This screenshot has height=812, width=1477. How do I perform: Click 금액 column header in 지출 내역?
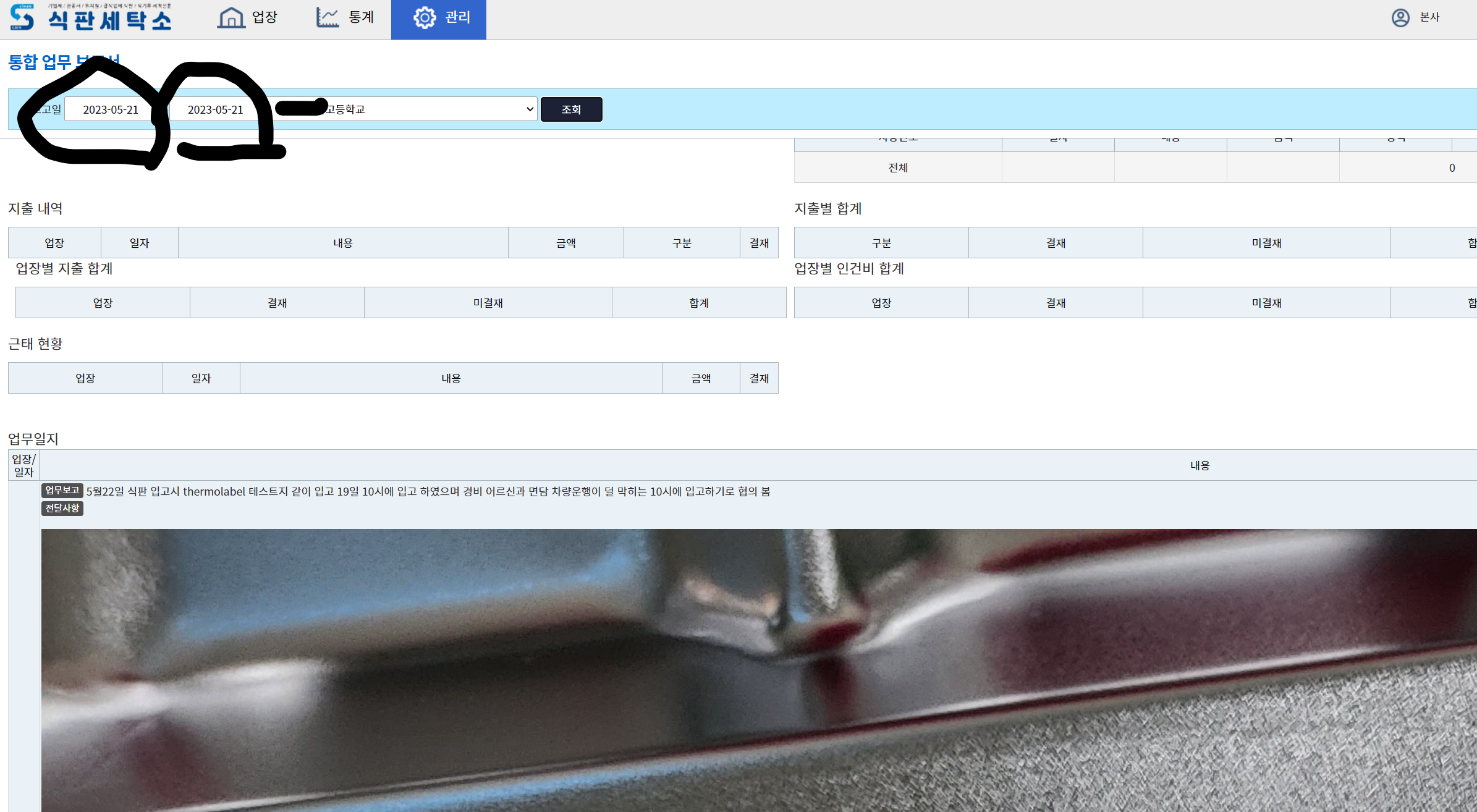pyautogui.click(x=565, y=243)
